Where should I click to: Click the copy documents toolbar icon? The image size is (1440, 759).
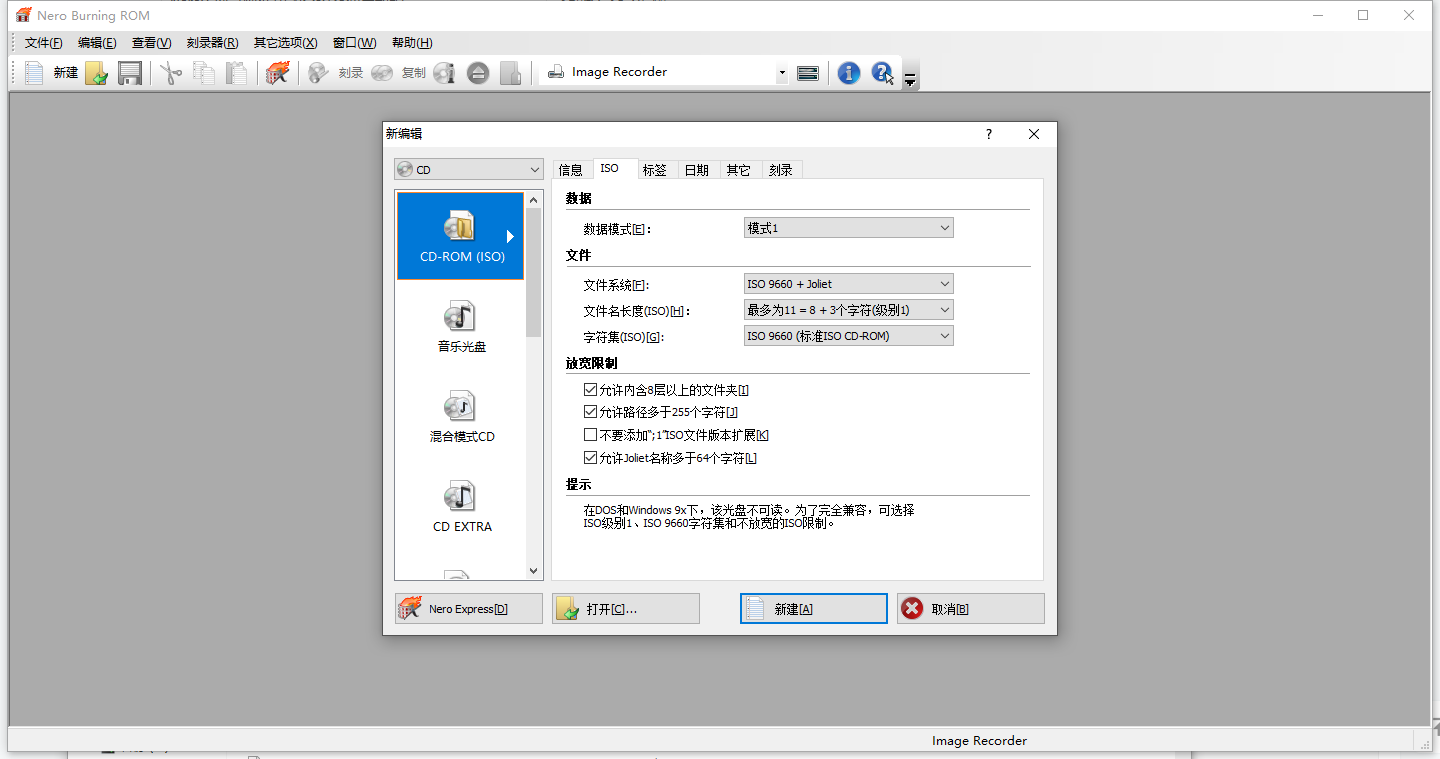[x=204, y=72]
